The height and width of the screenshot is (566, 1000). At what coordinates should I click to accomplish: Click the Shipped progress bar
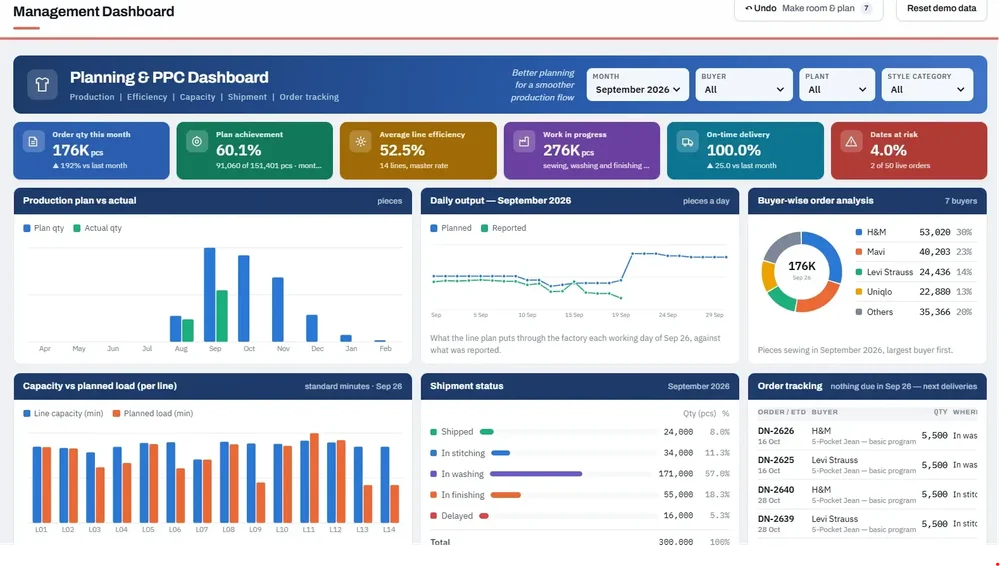point(487,432)
